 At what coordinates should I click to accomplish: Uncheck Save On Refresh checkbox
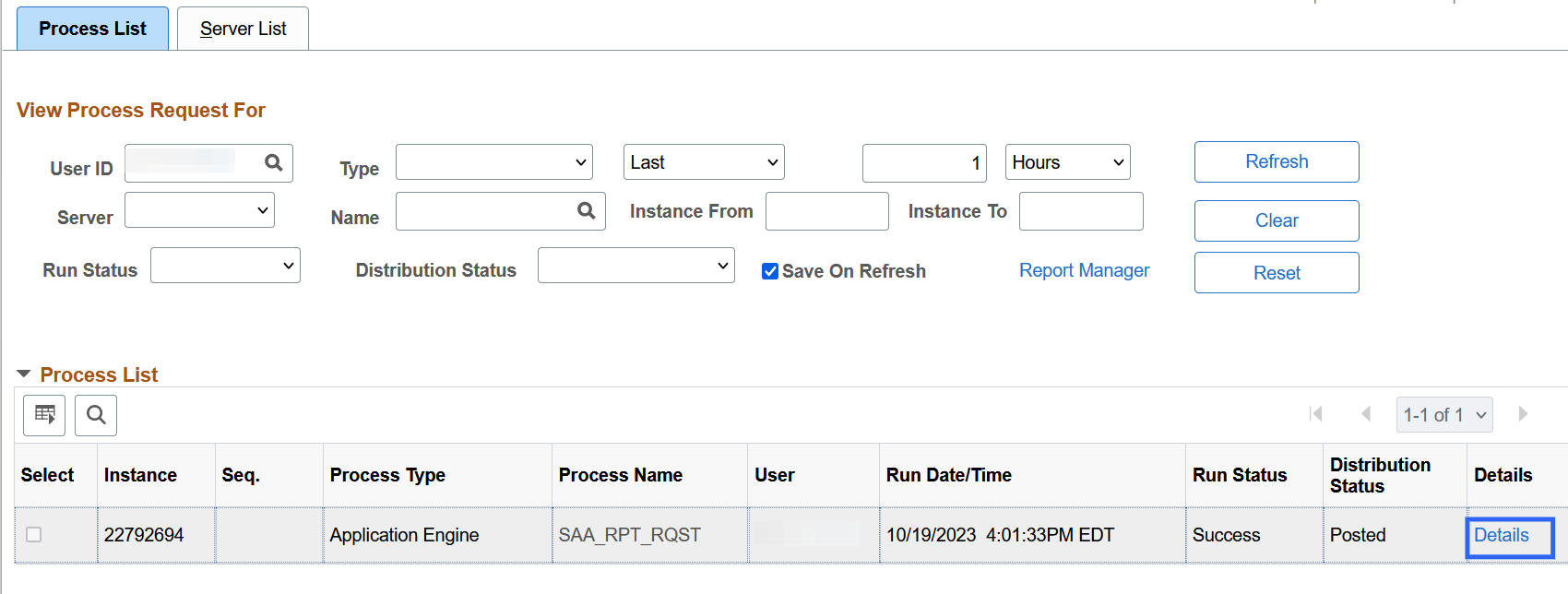point(770,271)
